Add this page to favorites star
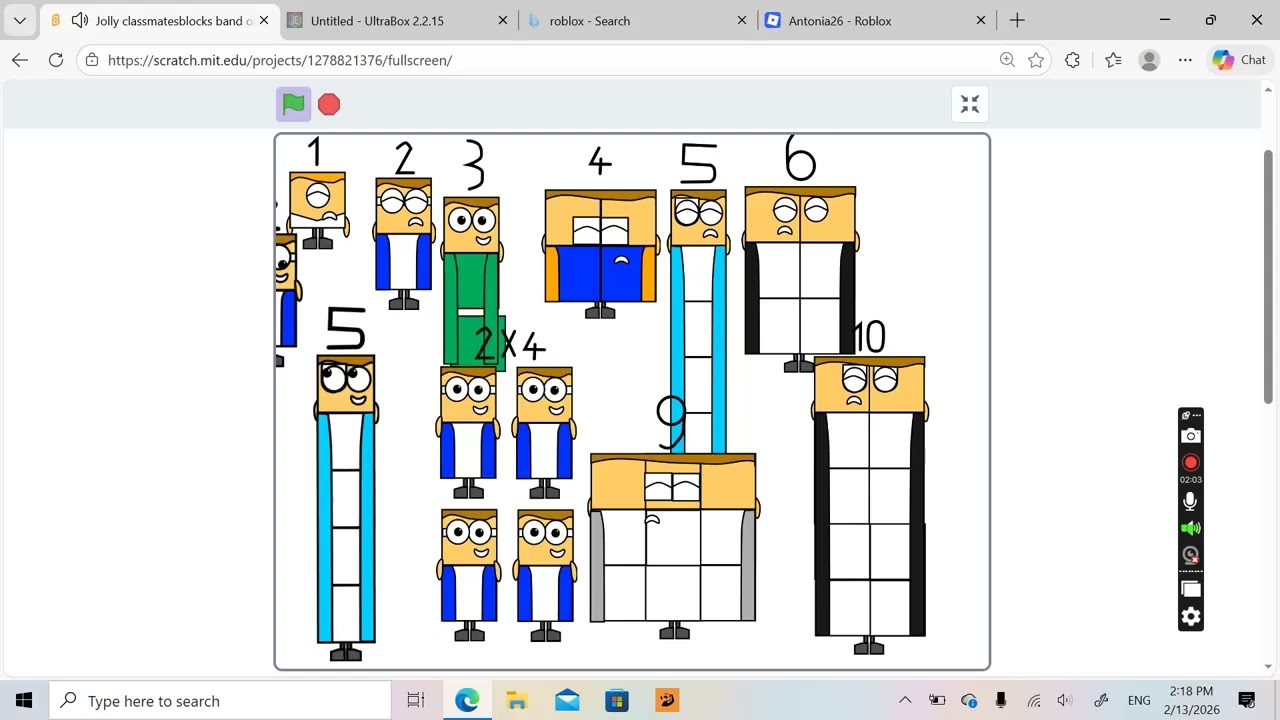 pyautogui.click(x=1036, y=60)
